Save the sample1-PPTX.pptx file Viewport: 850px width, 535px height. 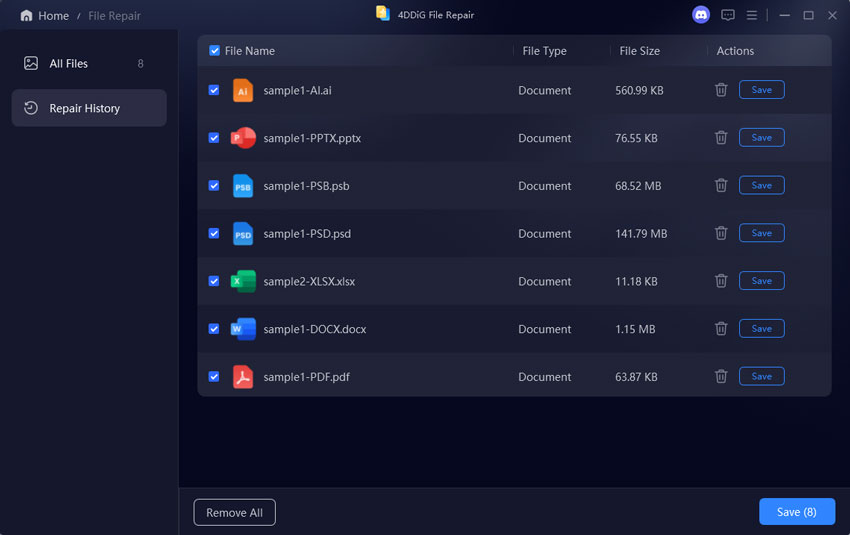click(761, 138)
